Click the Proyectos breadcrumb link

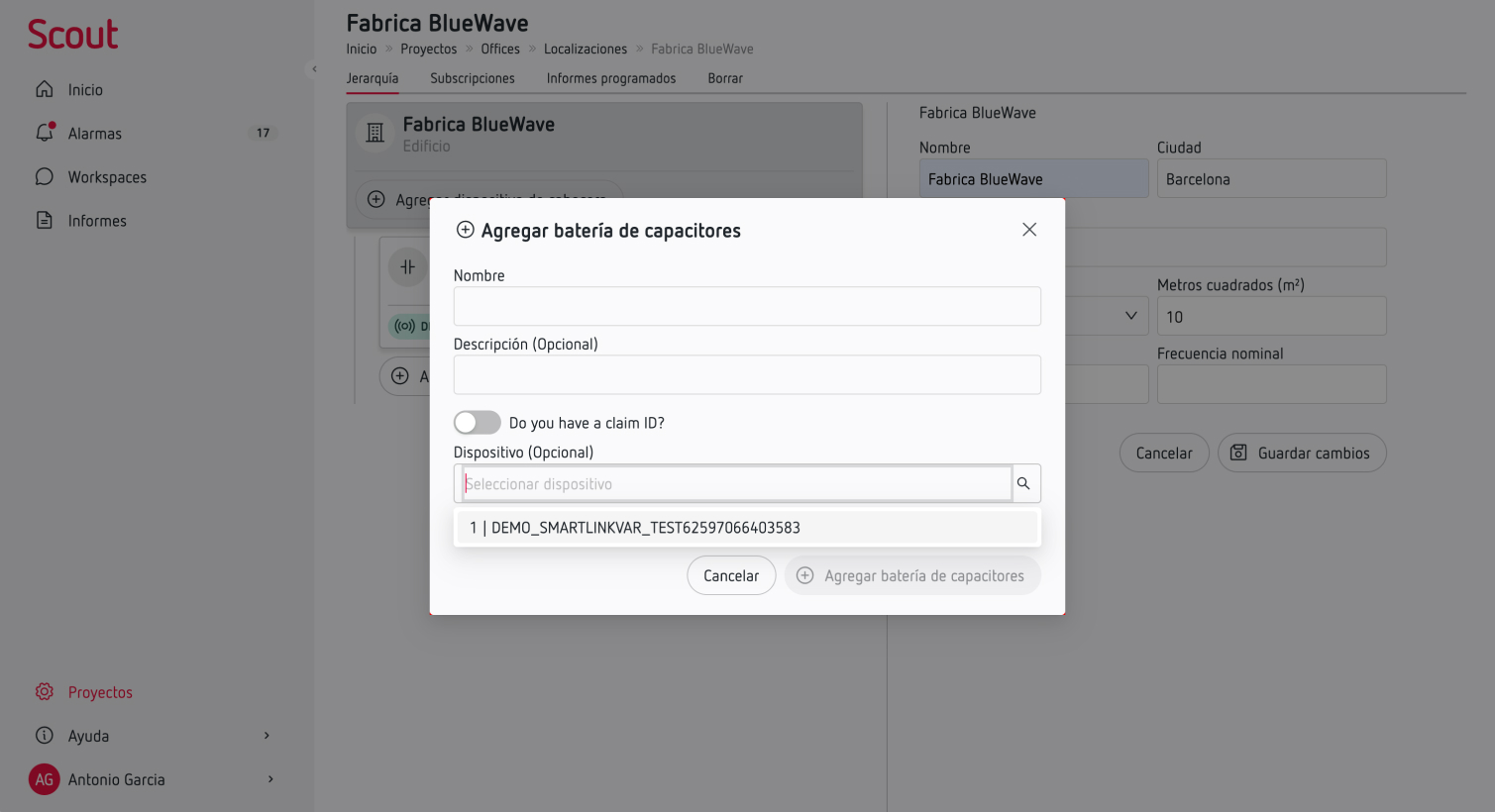pos(429,49)
